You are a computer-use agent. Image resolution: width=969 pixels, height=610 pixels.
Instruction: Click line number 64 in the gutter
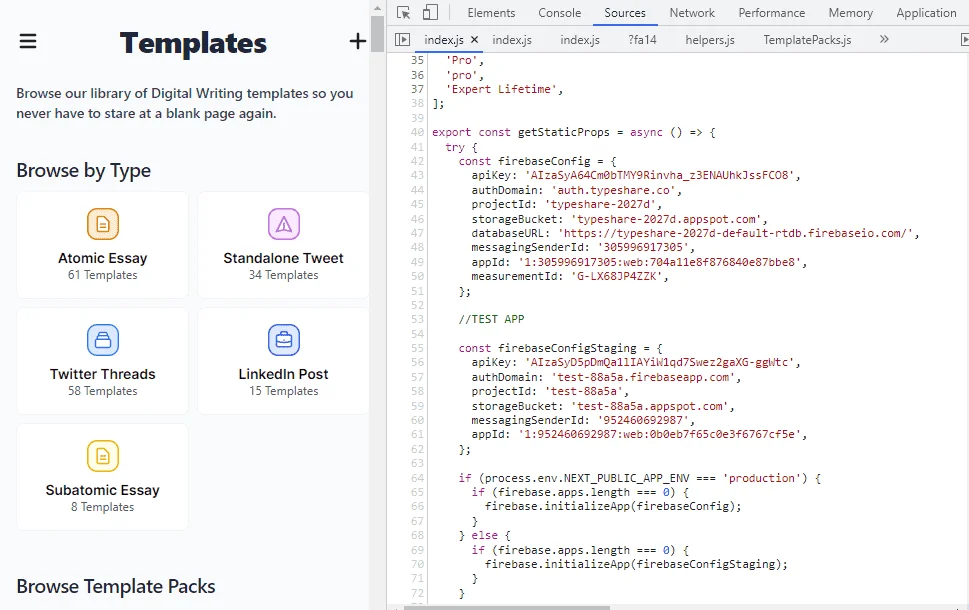(x=417, y=478)
